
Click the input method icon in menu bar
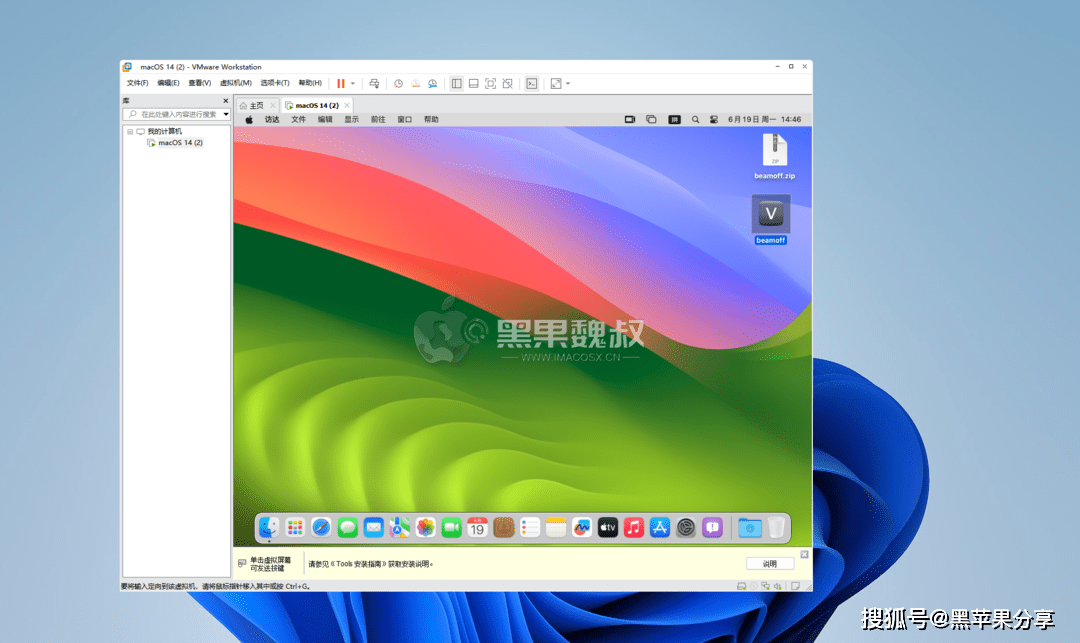(x=674, y=120)
